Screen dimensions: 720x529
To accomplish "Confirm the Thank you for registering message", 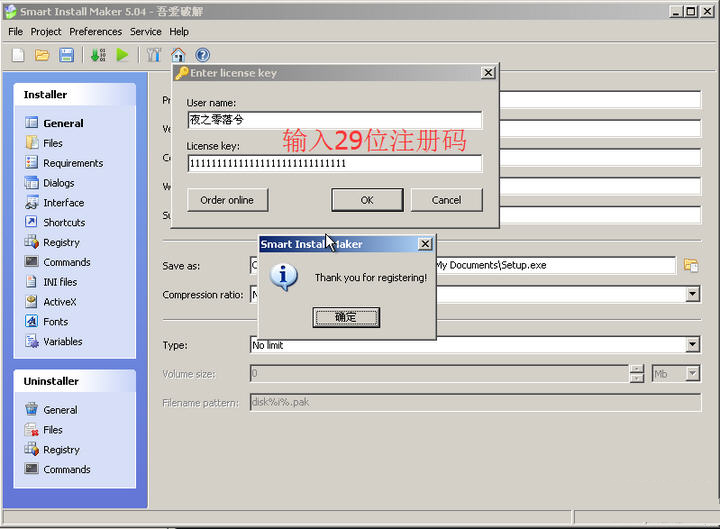I will [346, 317].
